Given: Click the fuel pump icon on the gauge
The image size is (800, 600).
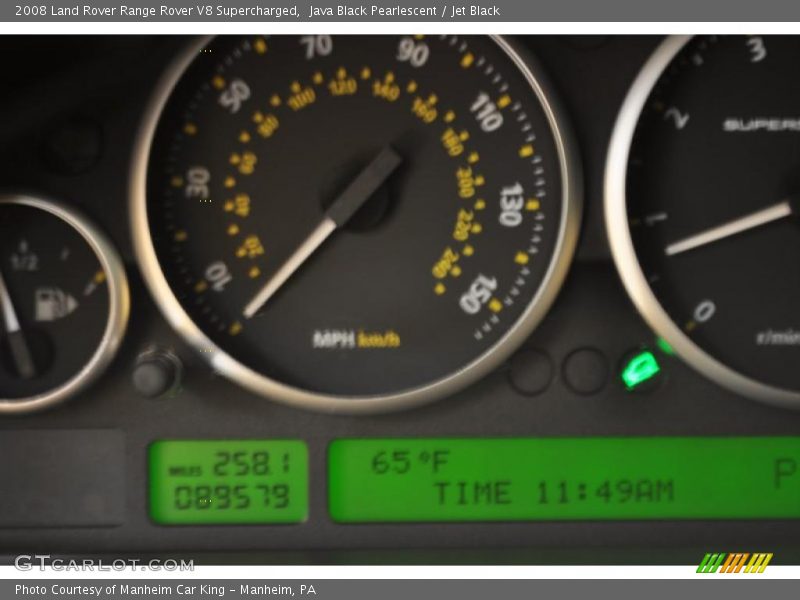Looking at the screenshot, I should click(x=56, y=305).
